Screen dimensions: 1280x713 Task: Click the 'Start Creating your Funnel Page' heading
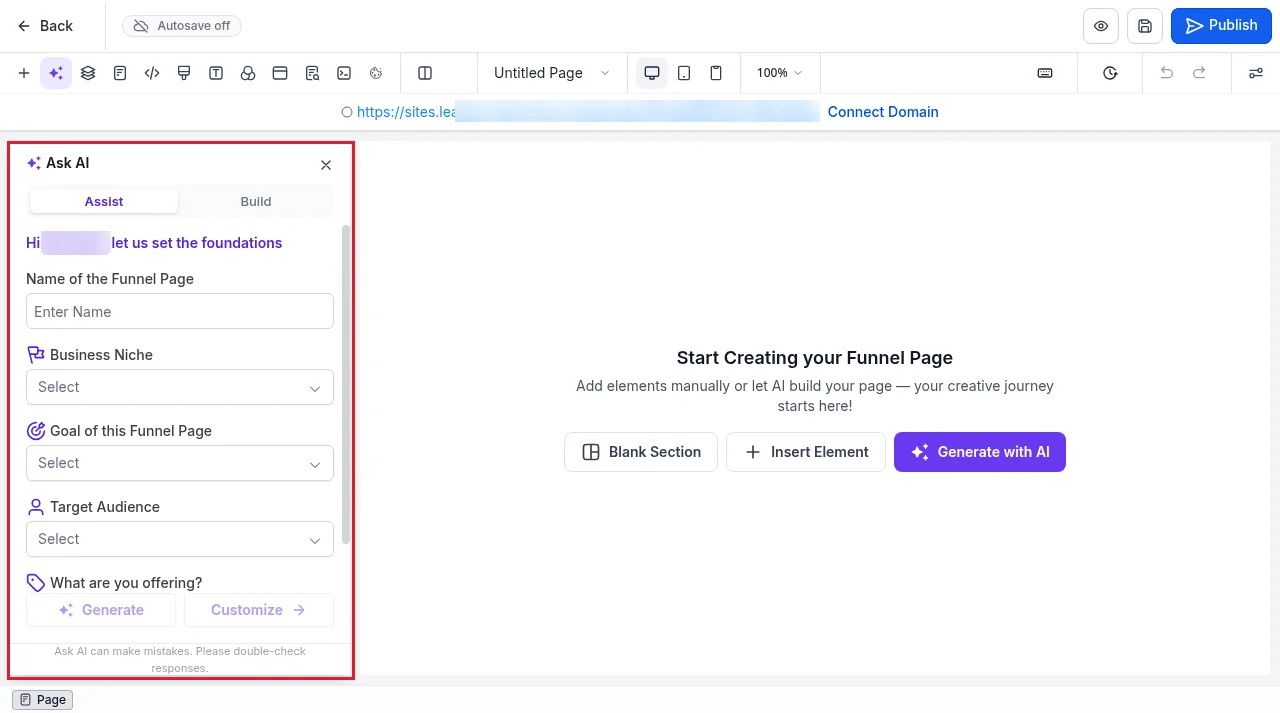tap(815, 358)
